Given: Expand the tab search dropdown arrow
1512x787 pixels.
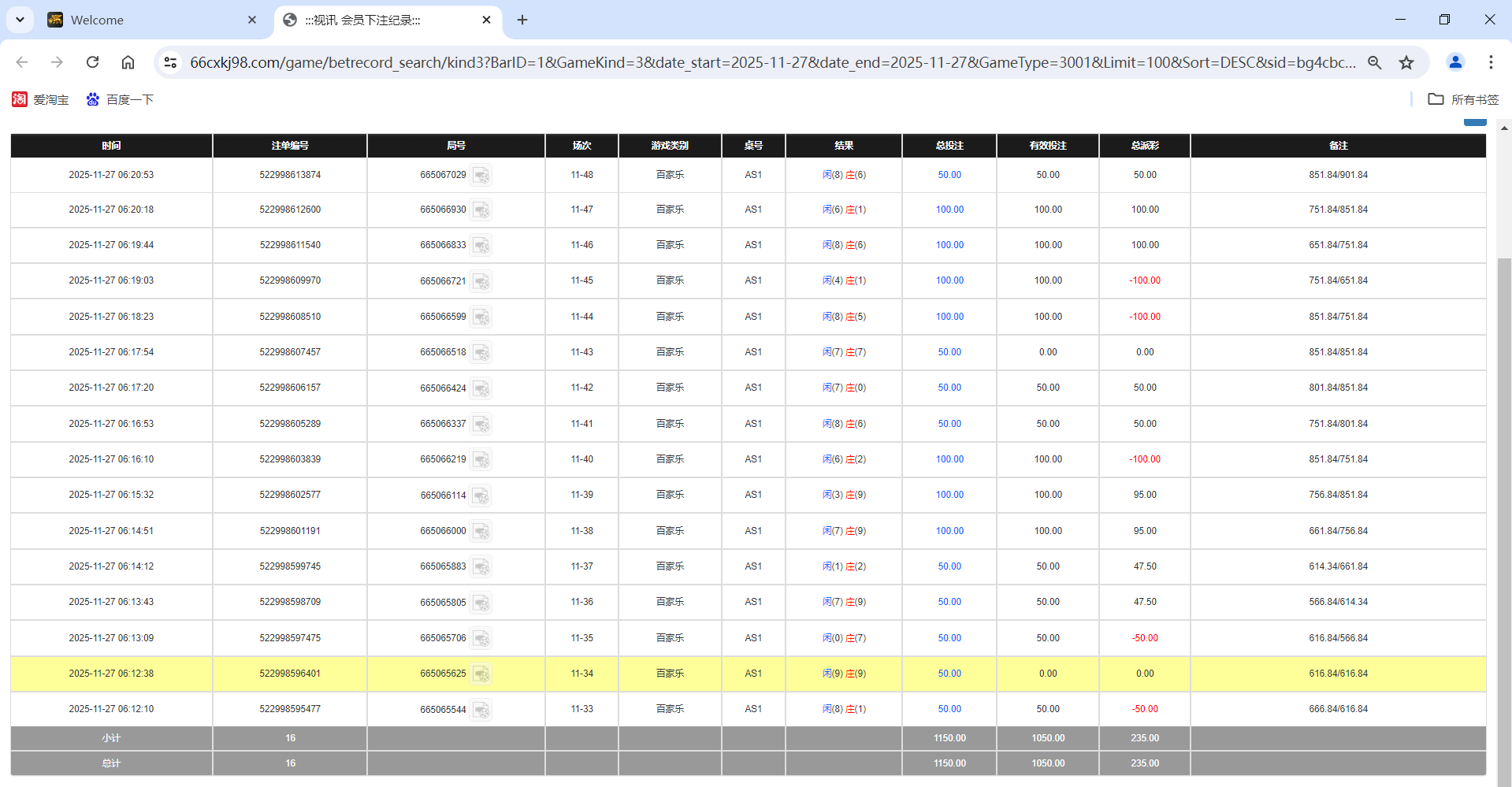Looking at the screenshot, I should (20, 20).
